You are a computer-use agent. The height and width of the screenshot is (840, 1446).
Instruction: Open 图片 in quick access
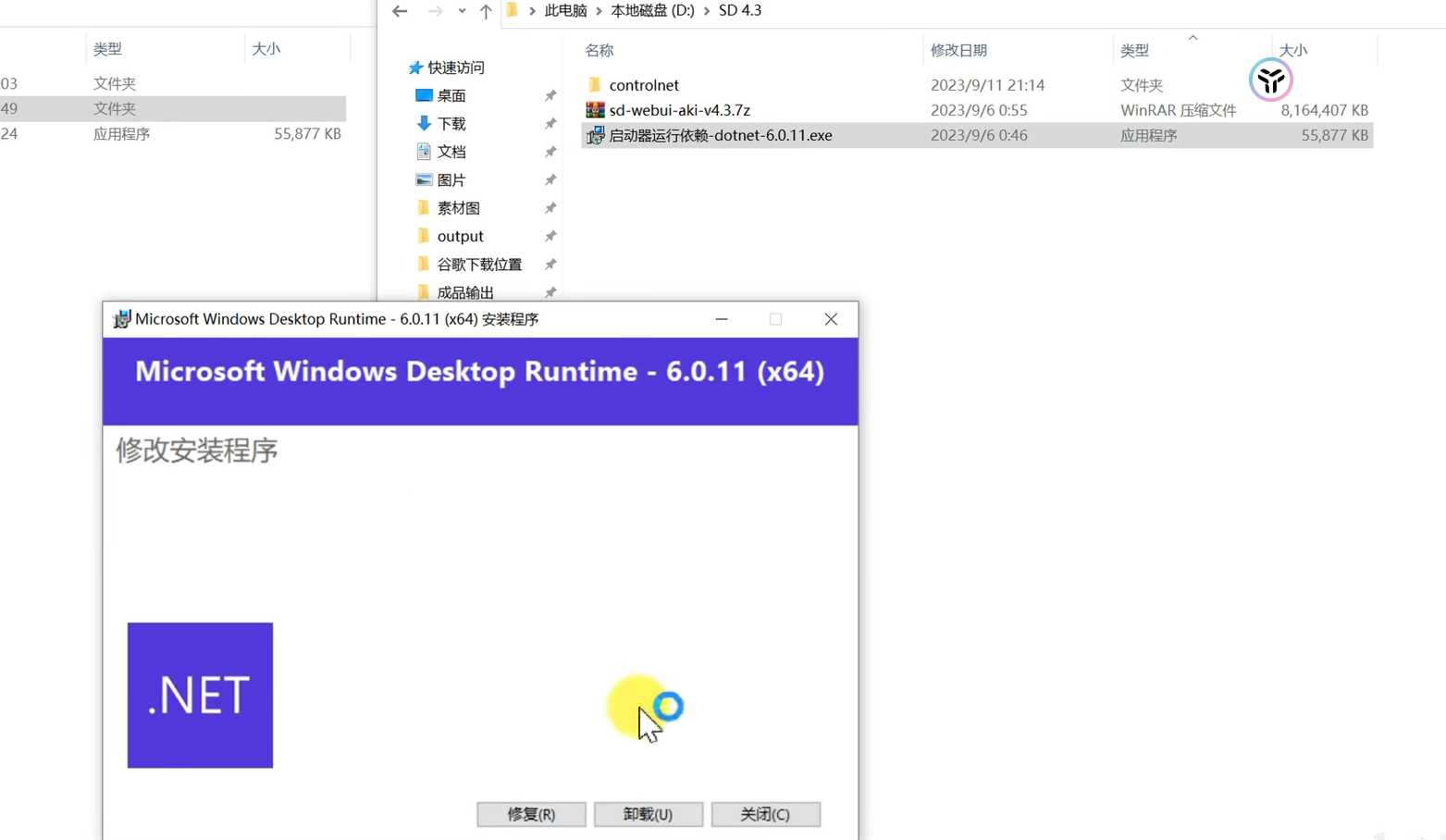click(x=451, y=179)
